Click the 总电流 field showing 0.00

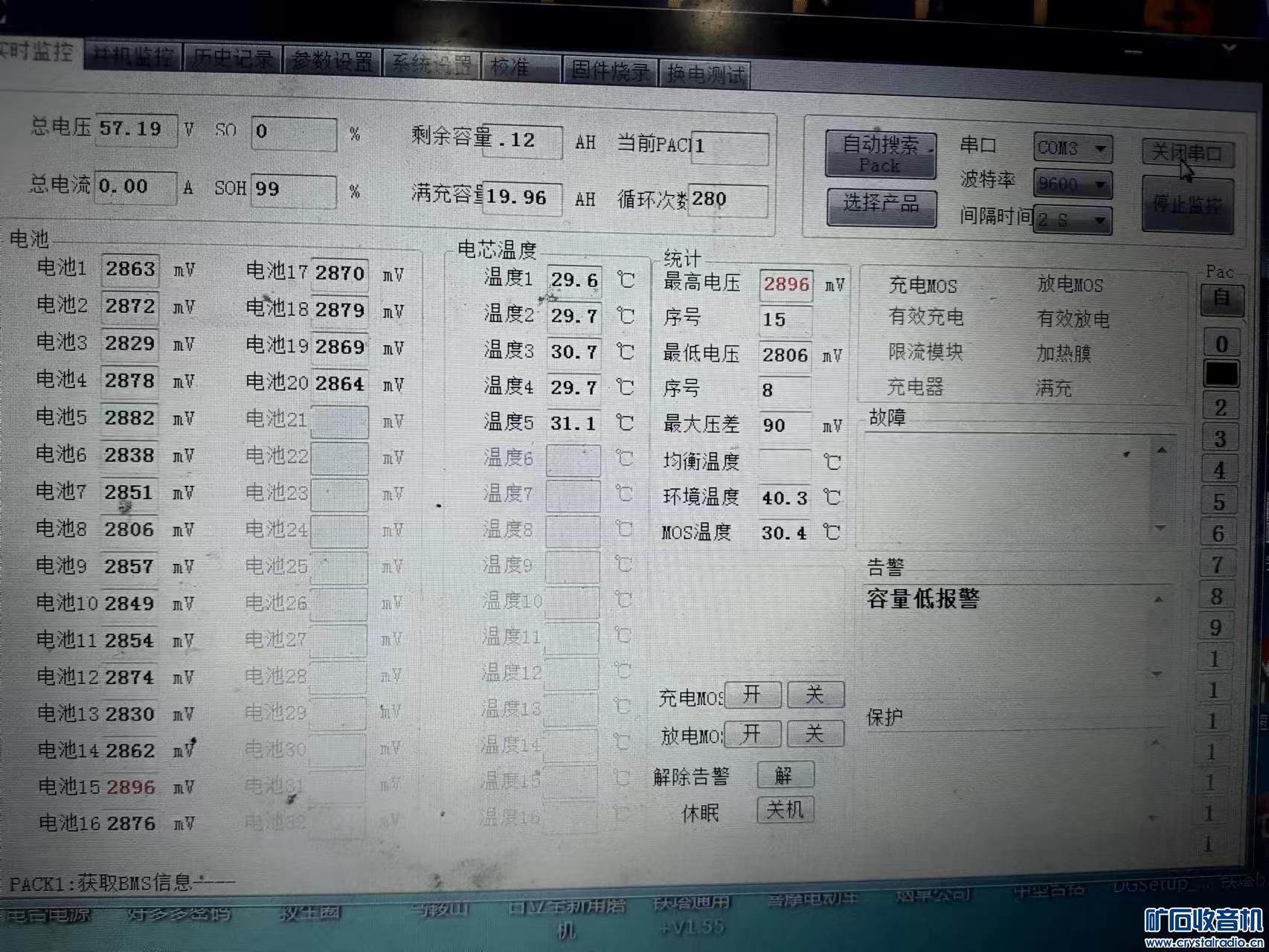137,187
